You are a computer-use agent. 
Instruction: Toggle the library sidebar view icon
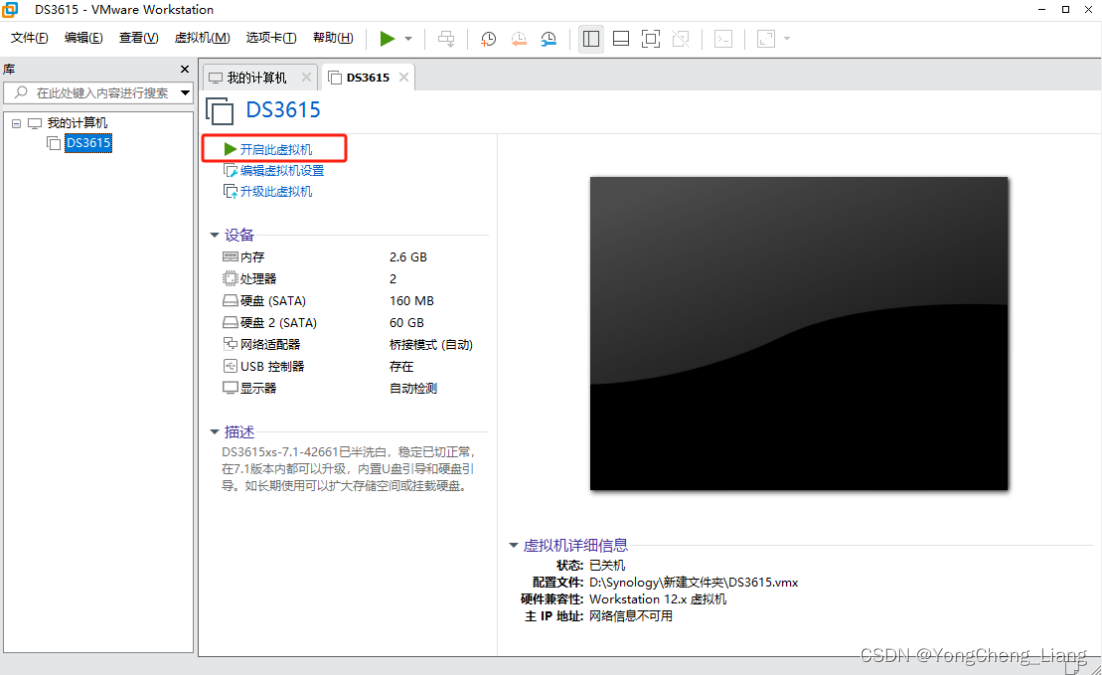pos(591,39)
